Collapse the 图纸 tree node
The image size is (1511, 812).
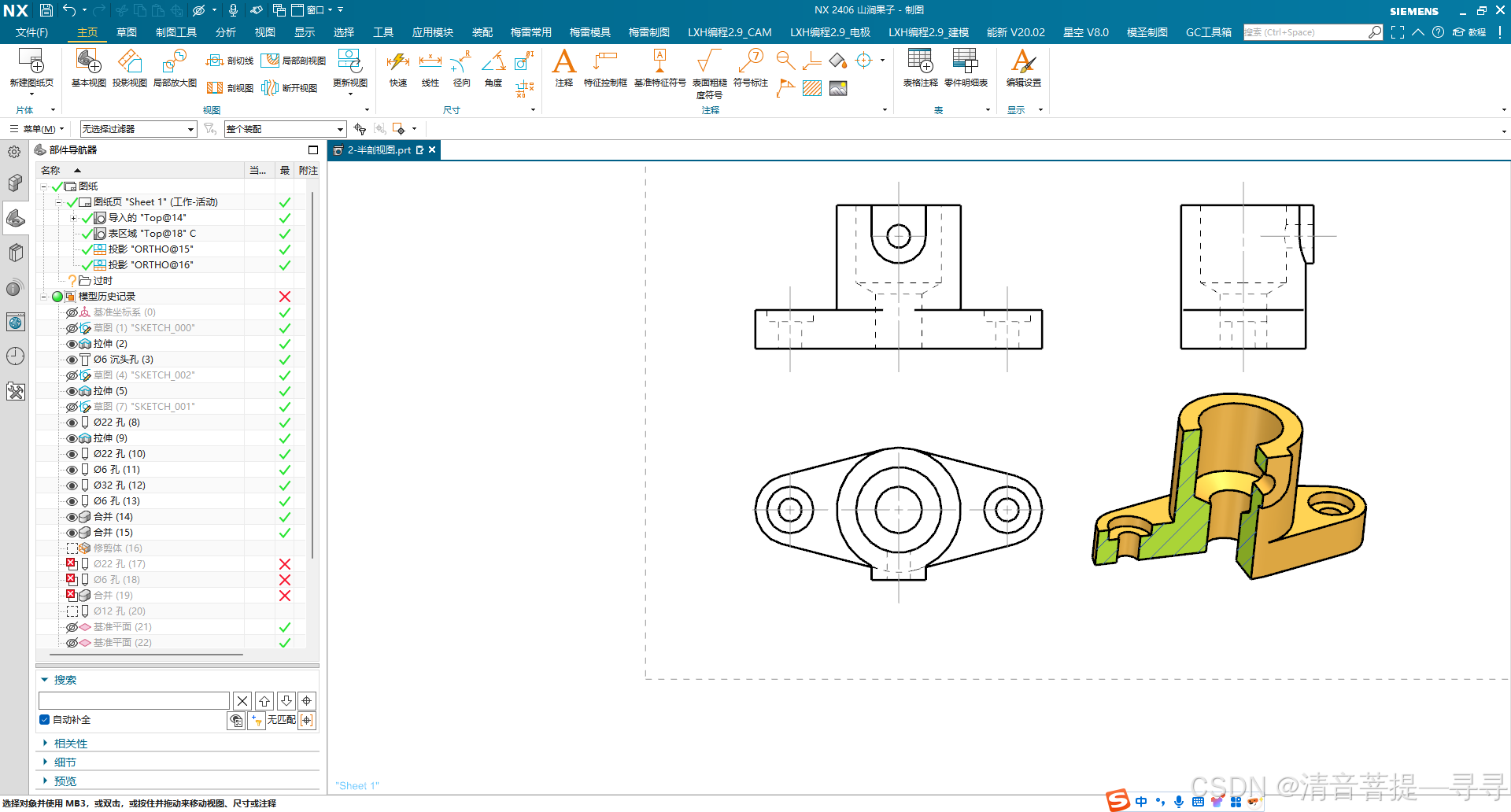pos(44,186)
